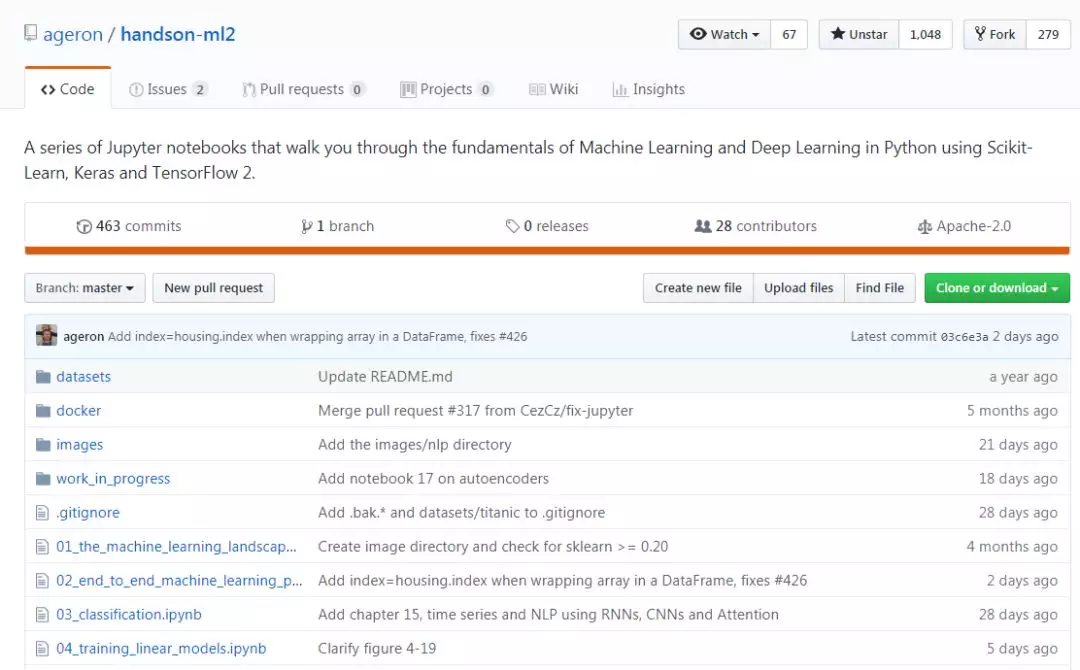The width and height of the screenshot is (1080, 670).
Task: Click the Find File button
Action: click(x=879, y=288)
